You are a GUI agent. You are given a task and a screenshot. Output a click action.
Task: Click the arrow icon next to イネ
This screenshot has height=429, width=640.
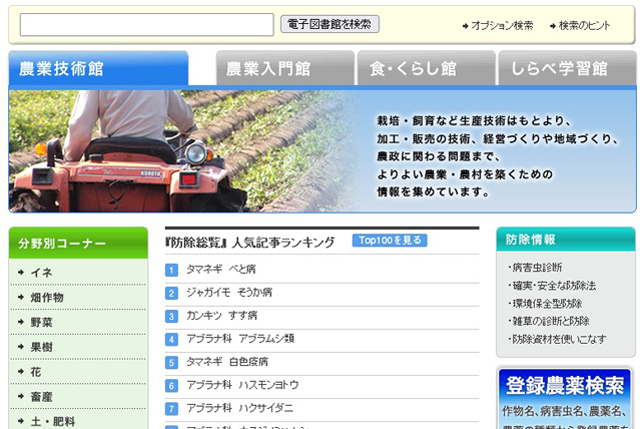[x=20, y=272]
